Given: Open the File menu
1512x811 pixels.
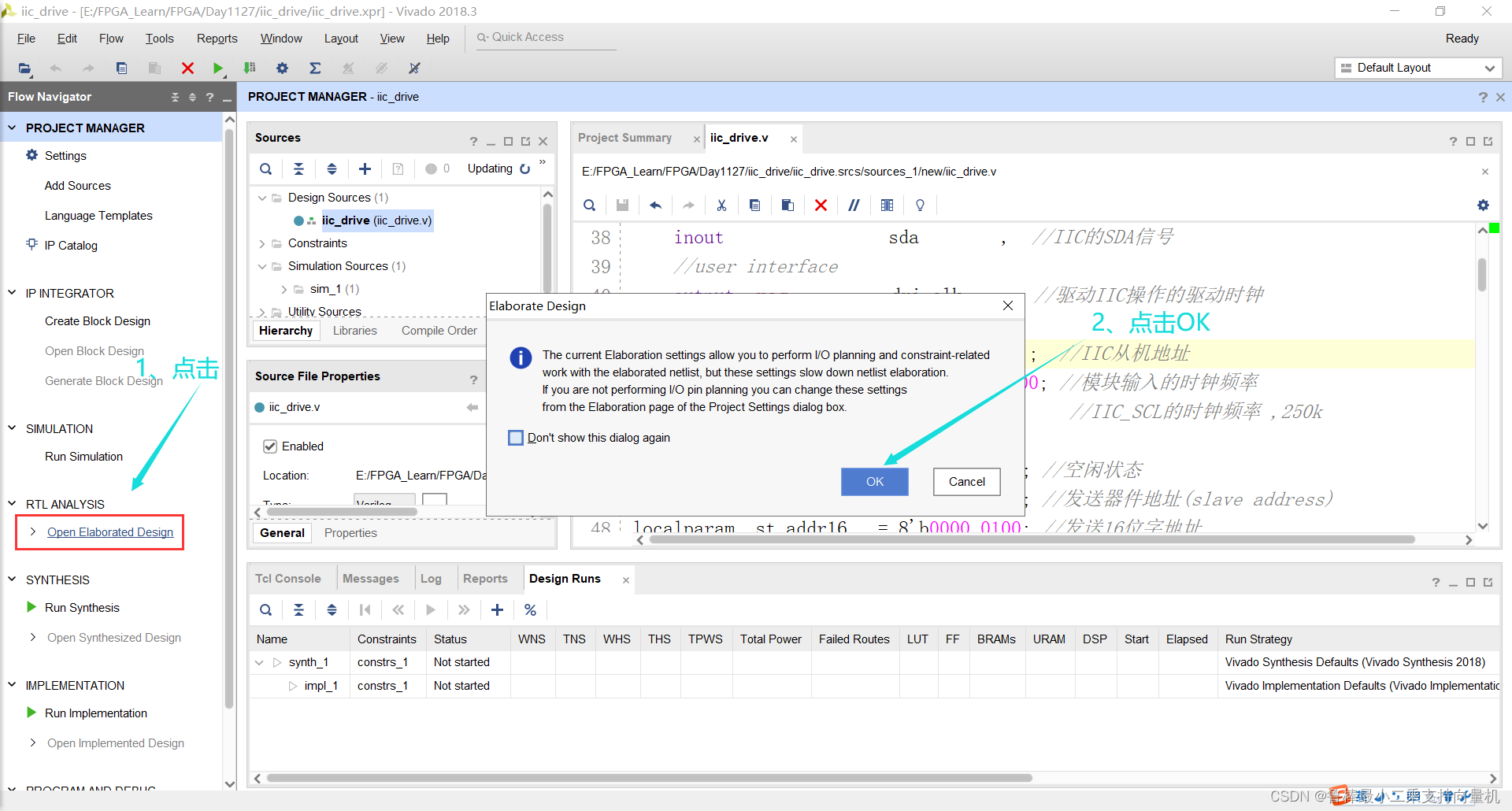Looking at the screenshot, I should [26, 39].
